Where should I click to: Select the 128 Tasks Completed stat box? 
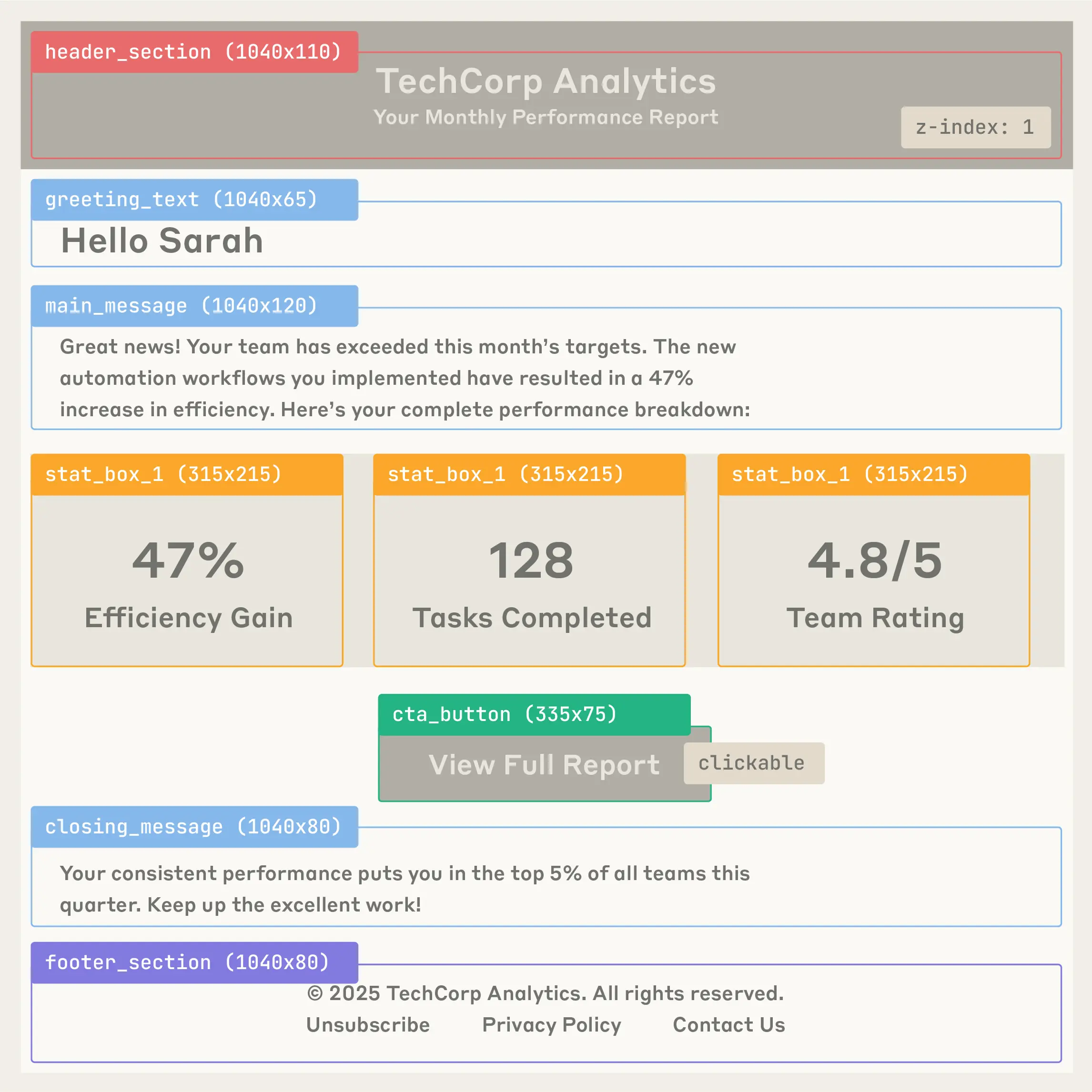[529, 582]
